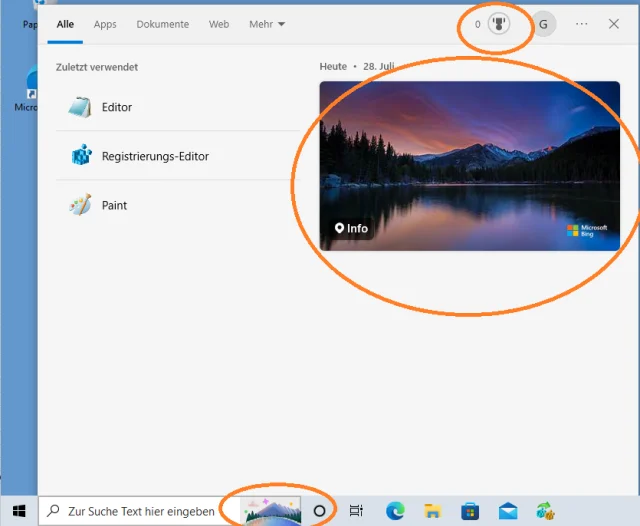Click the taskbar search text field
The height and width of the screenshot is (526, 640).
click(140, 511)
